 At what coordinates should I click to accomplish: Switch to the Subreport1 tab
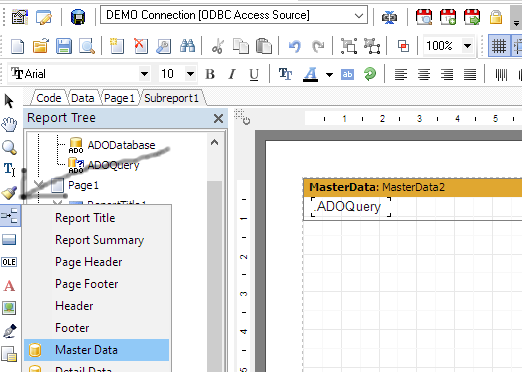171,98
